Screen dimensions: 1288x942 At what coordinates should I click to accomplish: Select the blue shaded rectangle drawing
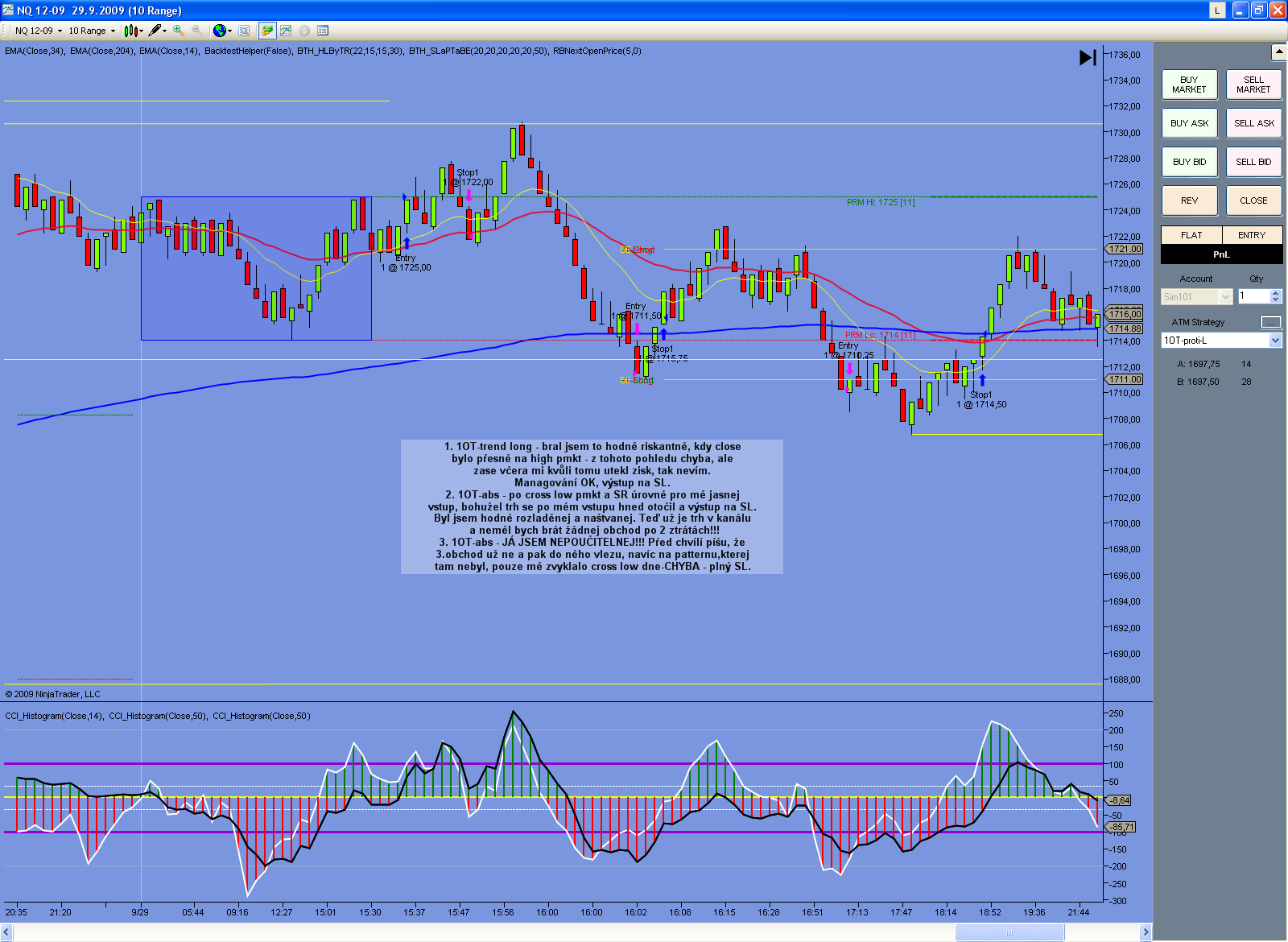pyautogui.click(x=256, y=269)
